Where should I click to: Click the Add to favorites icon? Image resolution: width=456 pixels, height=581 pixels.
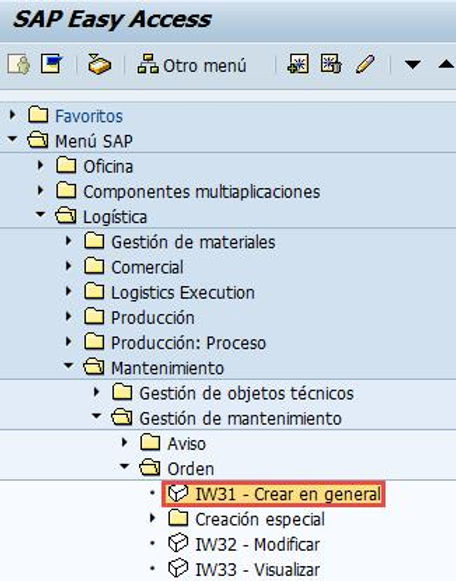[x=298, y=64]
